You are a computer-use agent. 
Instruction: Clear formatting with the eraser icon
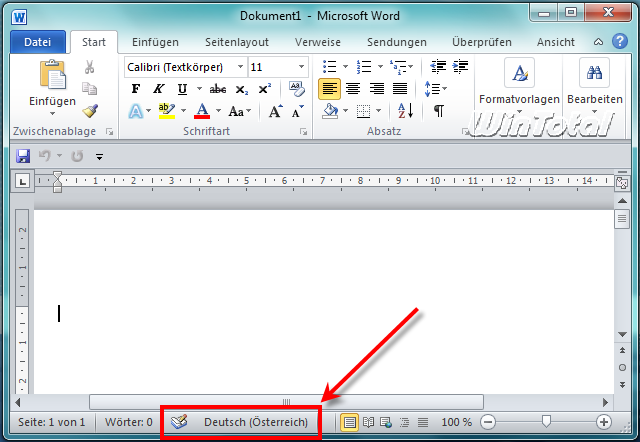pos(297,89)
